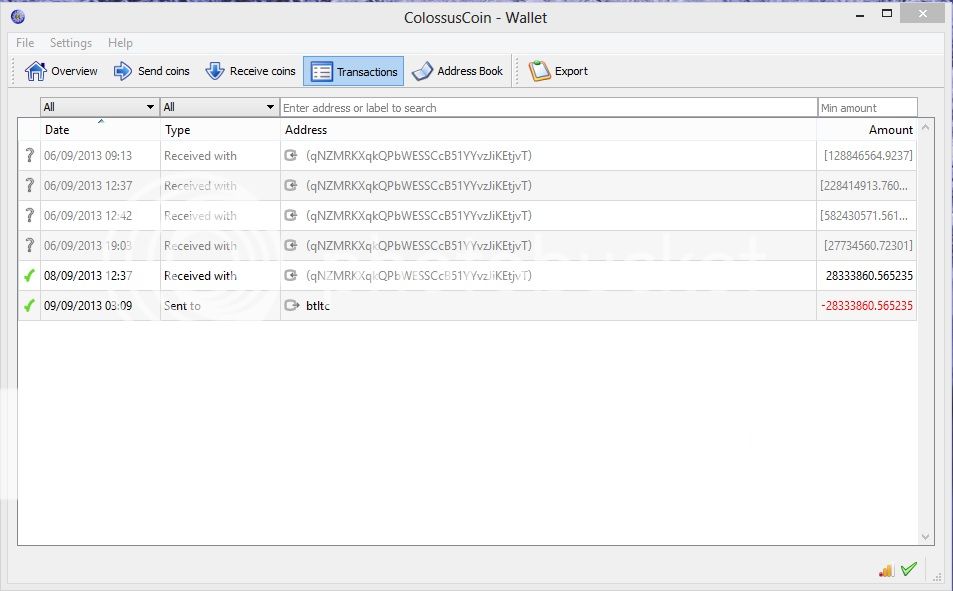Click confirmed green check for 08/09/2013 12:37
Screen dimensions: 953x591
coord(29,275)
